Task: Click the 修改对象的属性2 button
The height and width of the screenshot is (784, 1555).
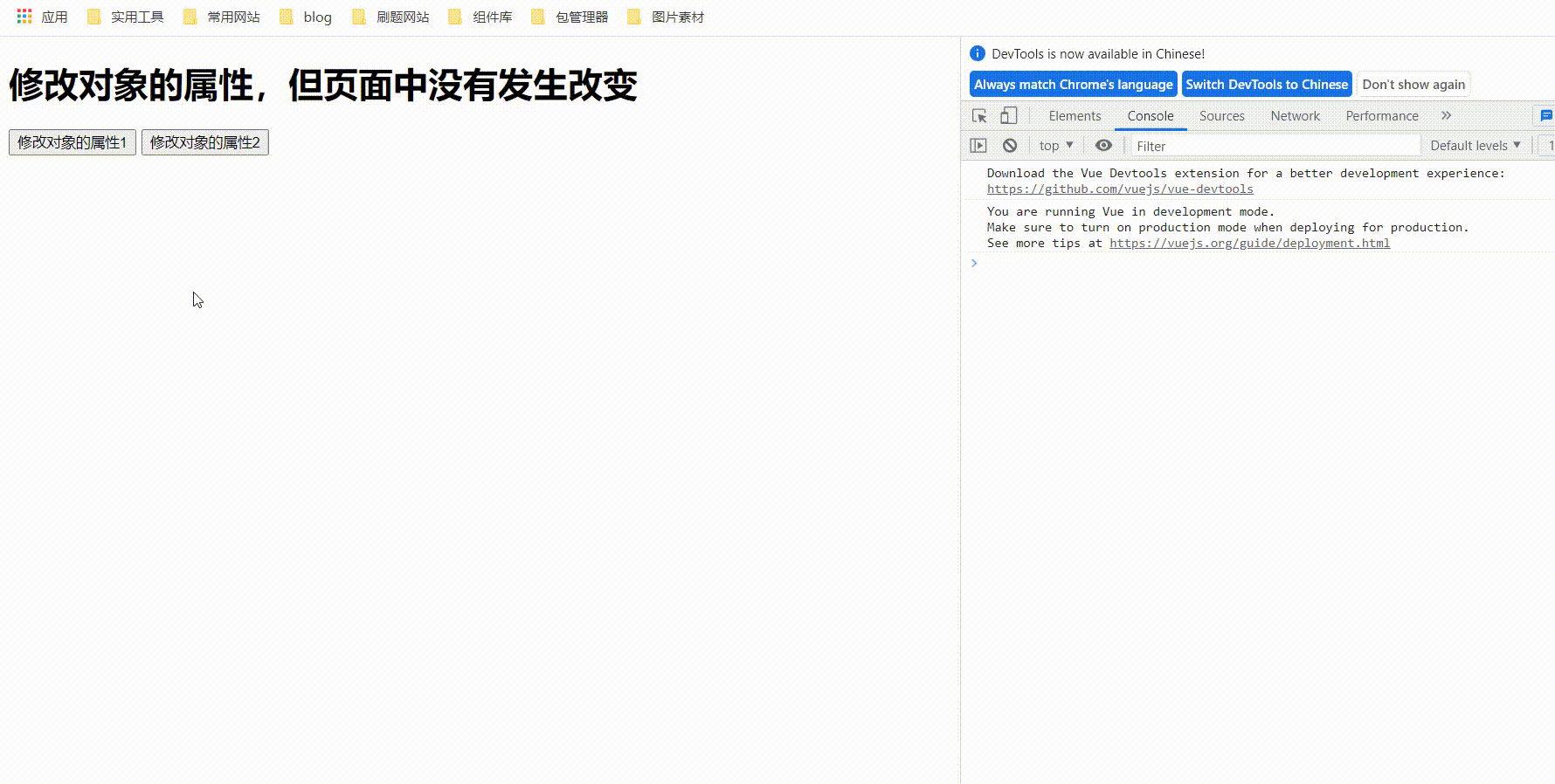Action: [205, 142]
